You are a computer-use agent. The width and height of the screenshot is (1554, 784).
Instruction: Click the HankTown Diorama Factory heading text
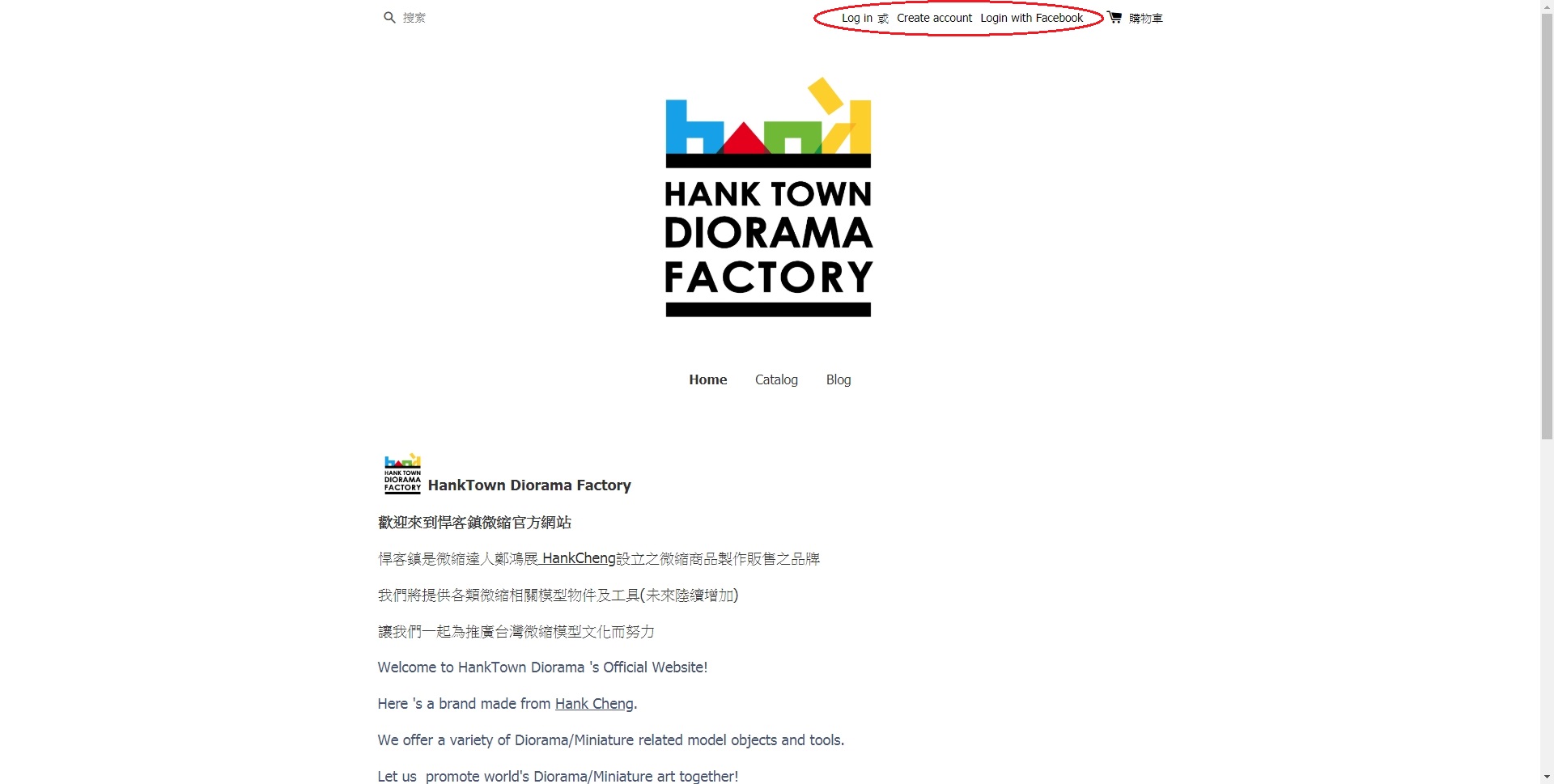(529, 485)
